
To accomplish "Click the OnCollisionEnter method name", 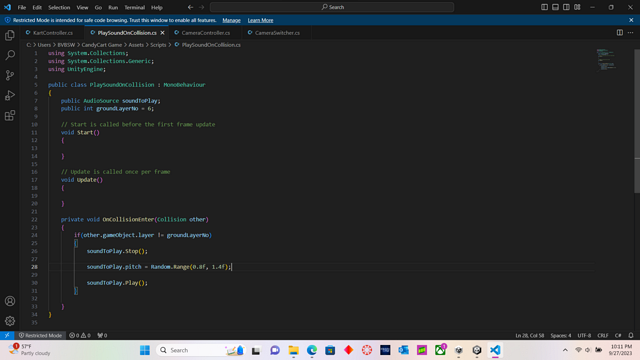I will 129,219.
